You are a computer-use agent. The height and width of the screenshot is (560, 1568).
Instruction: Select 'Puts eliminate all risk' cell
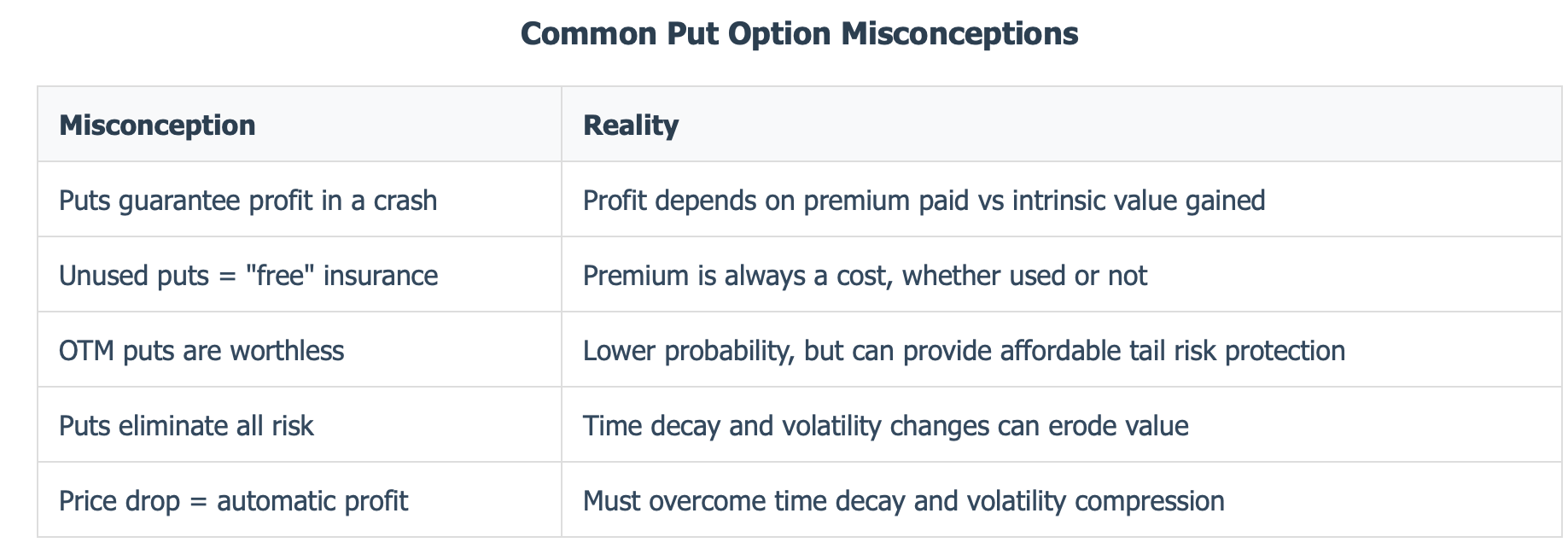click(x=300, y=425)
